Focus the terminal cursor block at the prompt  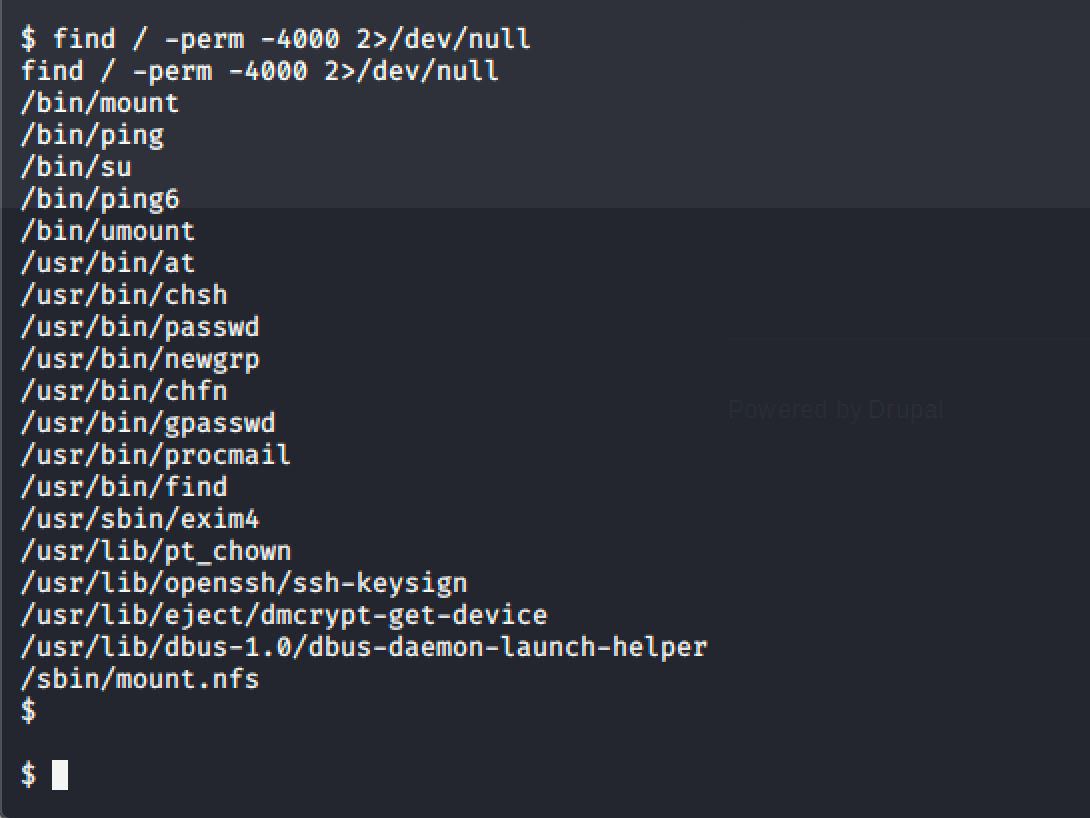click(x=60, y=775)
